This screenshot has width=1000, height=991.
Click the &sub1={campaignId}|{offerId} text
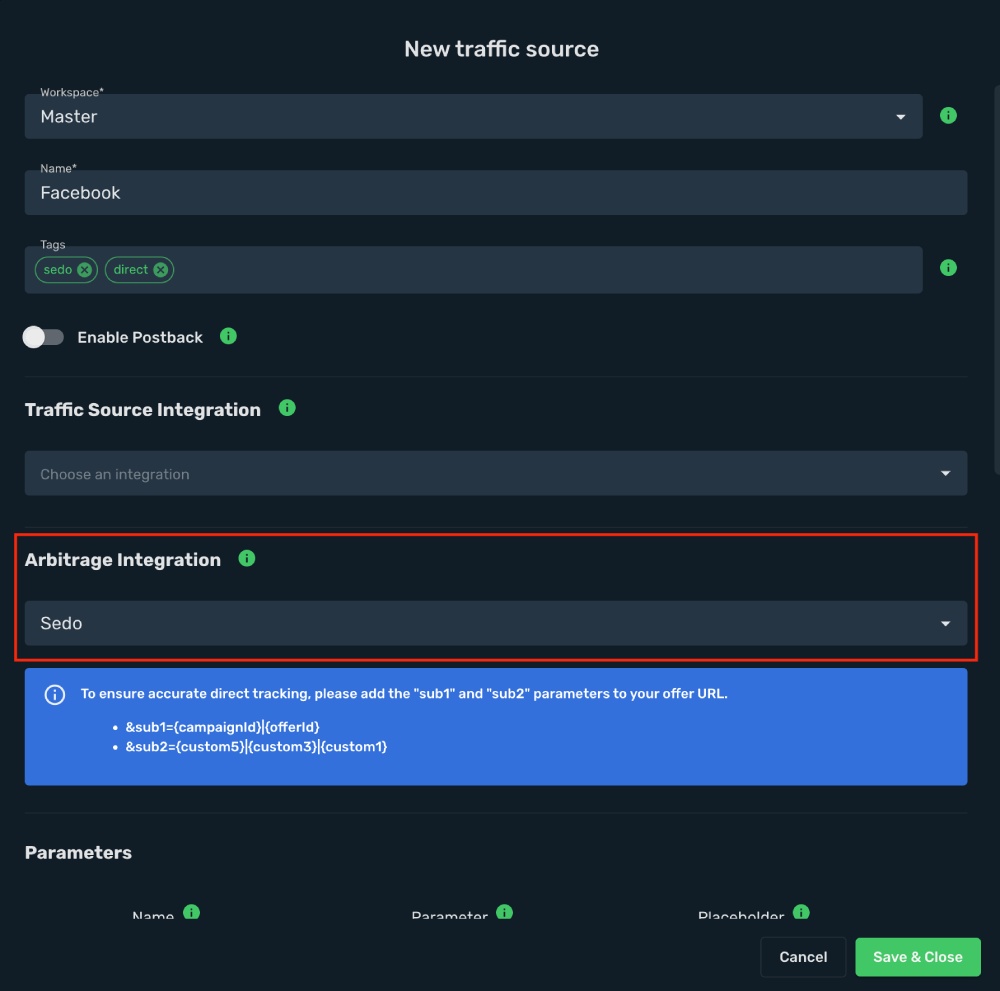[223, 727]
